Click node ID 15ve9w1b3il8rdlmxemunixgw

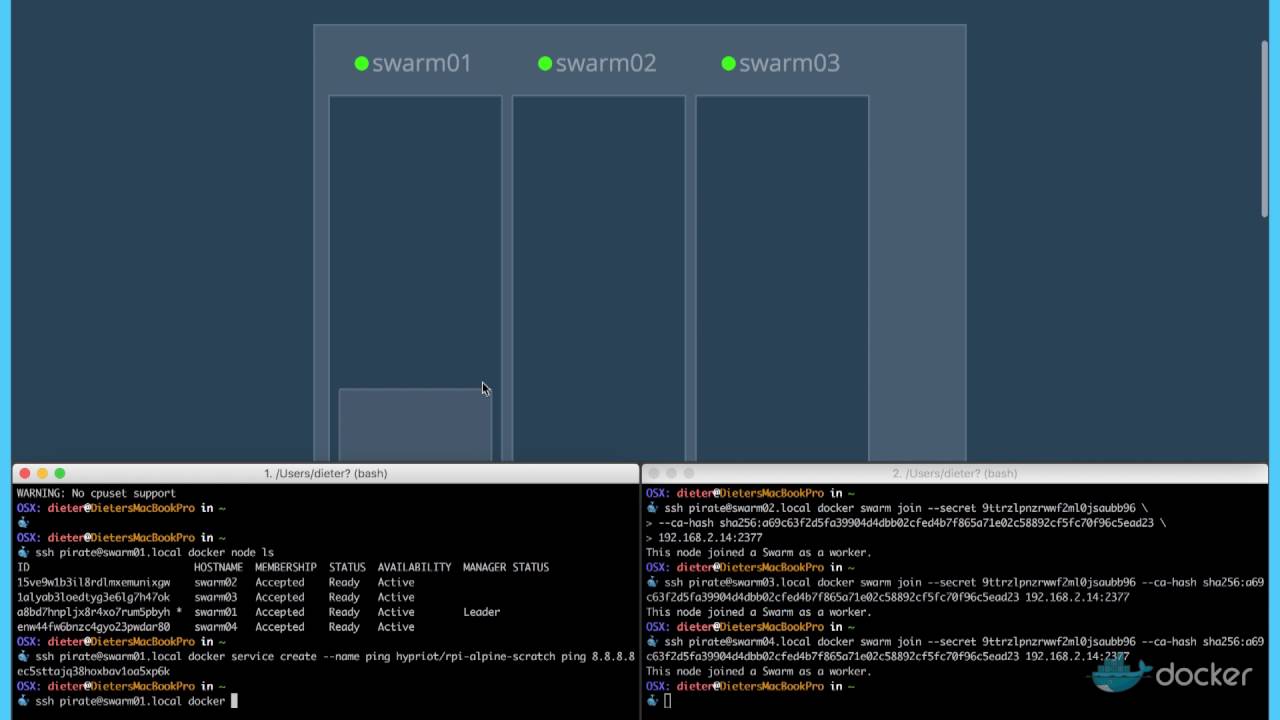click(93, 582)
